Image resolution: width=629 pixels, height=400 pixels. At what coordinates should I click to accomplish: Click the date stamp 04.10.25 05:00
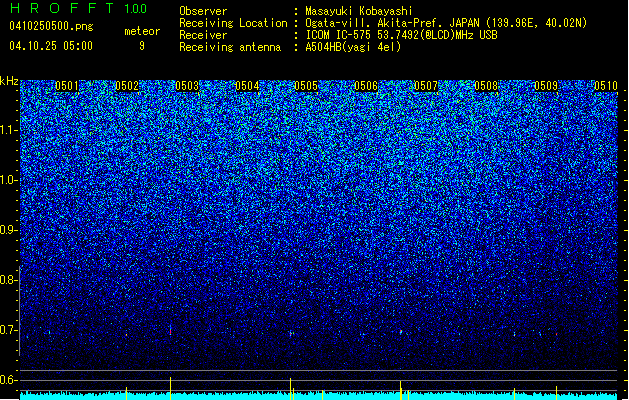pos(51,46)
